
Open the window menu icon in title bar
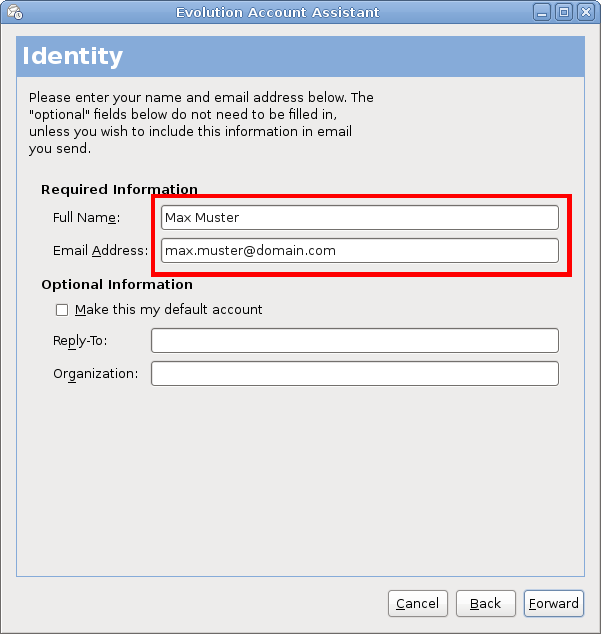click(x=14, y=12)
